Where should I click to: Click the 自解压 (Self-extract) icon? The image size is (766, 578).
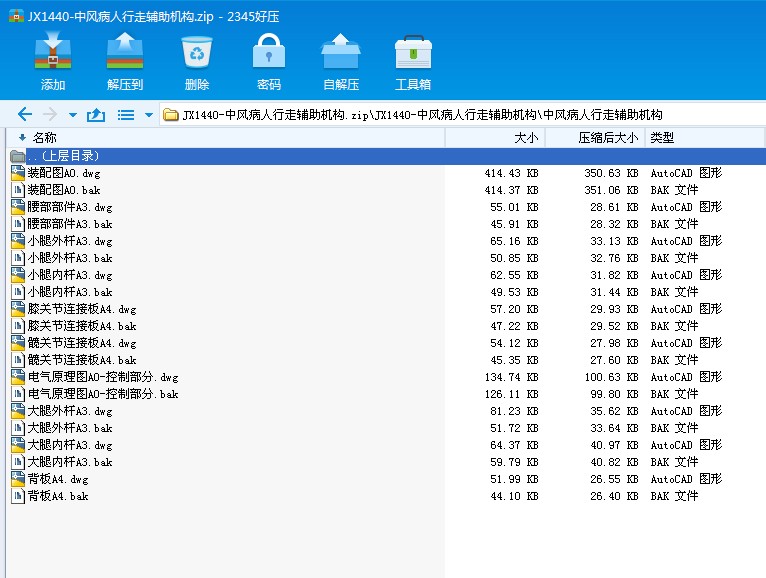tap(340, 51)
